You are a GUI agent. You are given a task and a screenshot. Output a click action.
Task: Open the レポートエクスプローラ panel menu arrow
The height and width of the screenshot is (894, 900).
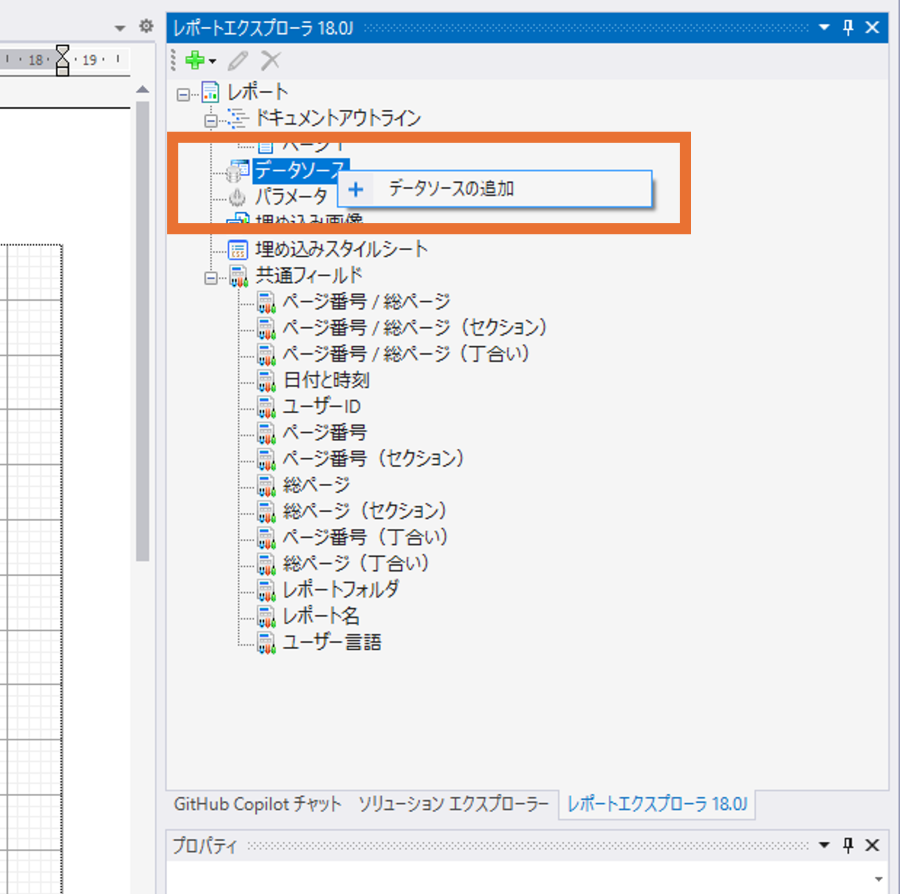click(x=824, y=27)
